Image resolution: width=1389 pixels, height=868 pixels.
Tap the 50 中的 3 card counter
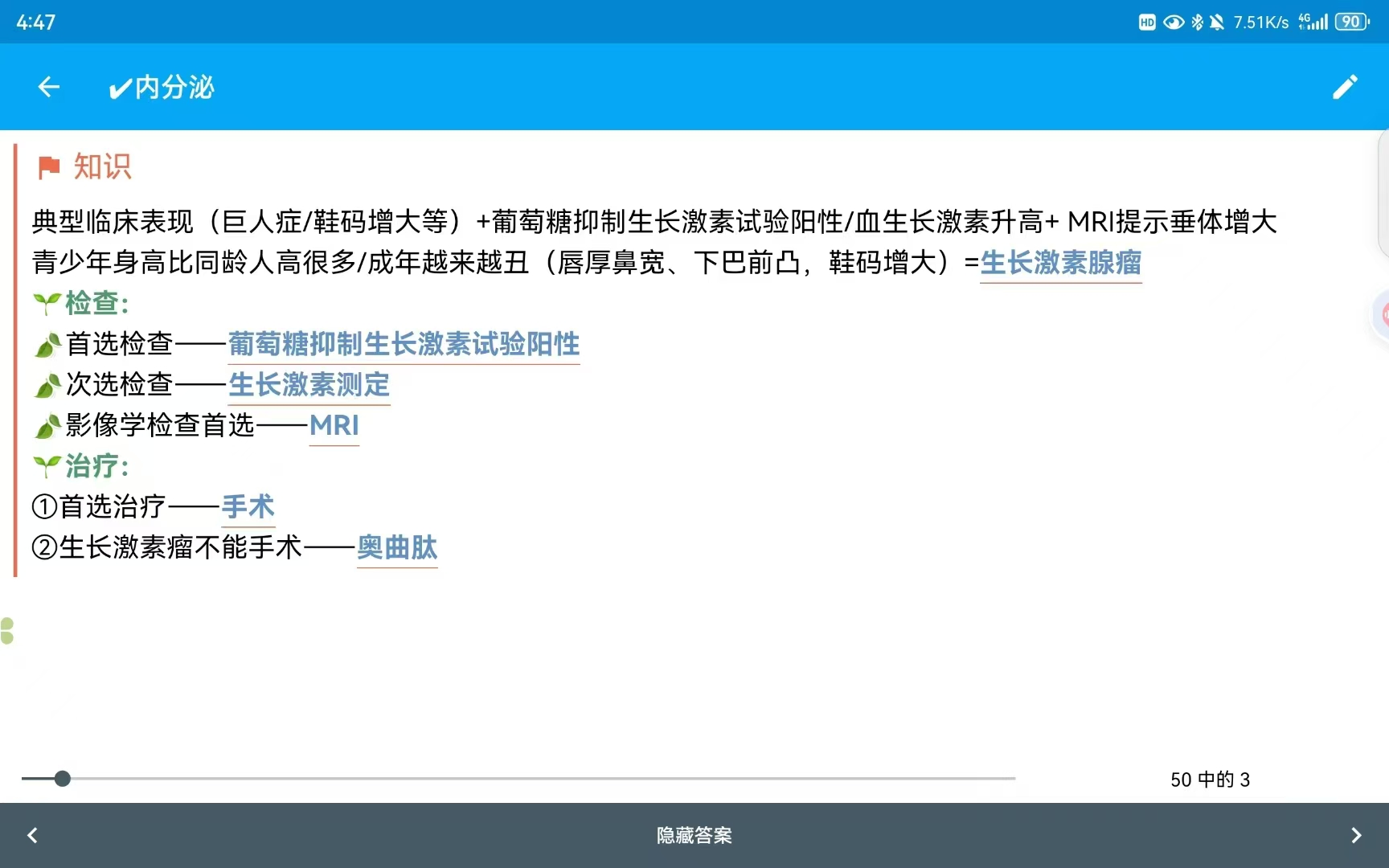(1210, 780)
